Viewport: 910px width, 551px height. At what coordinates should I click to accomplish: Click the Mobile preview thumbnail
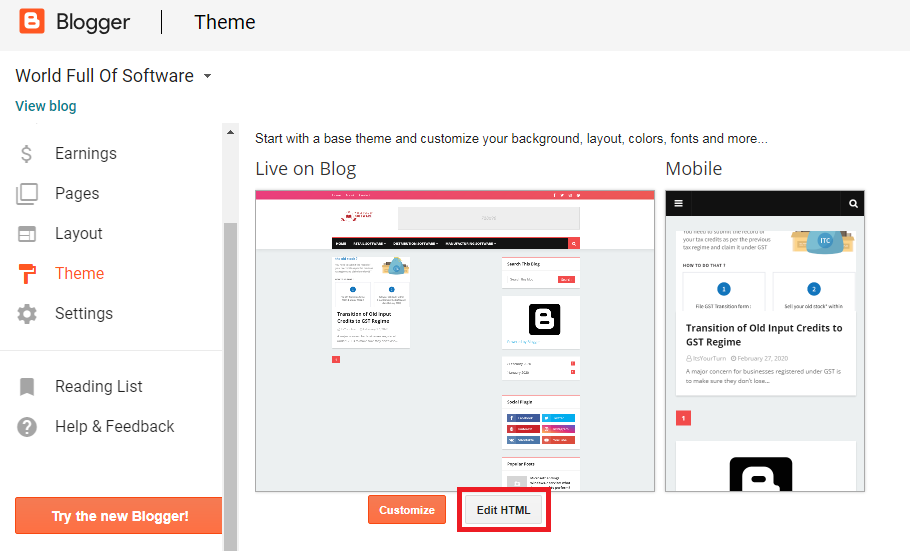pyautogui.click(x=765, y=341)
